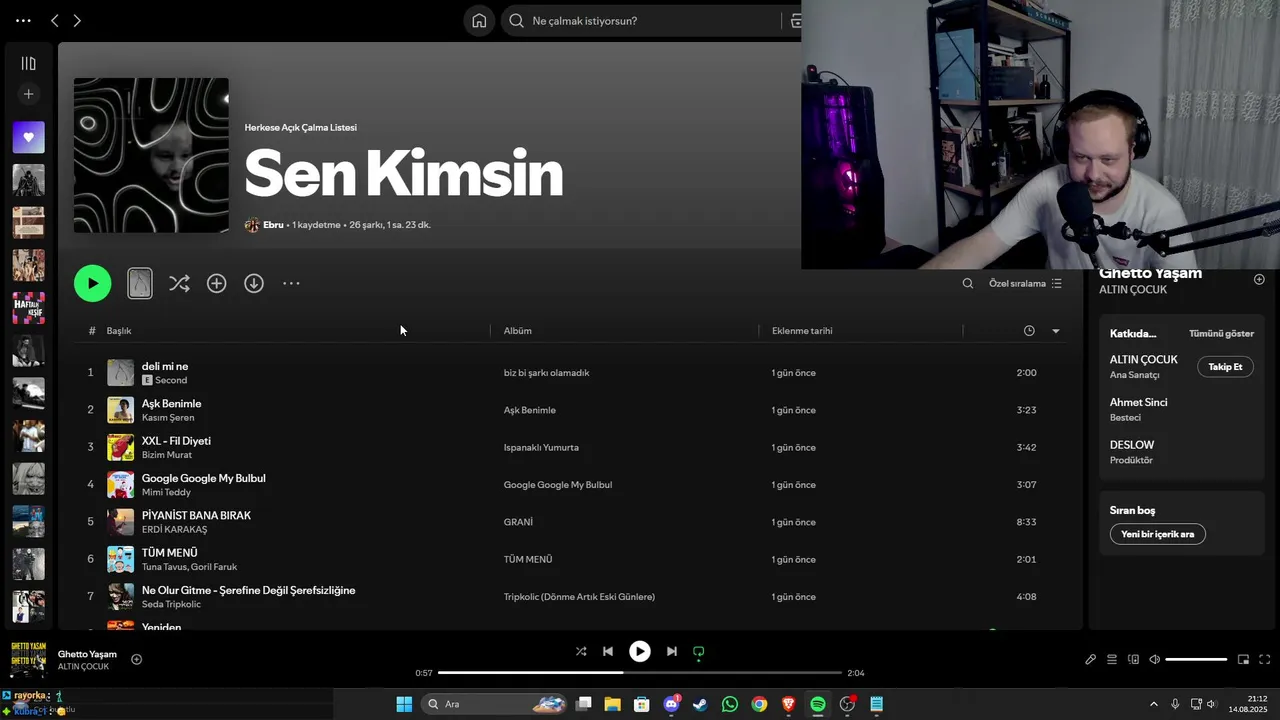The width and height of the screenshot is (1280, 720).
Task: Click the Sen Kimsin playlist cover image
Action: pyautogui.click(x=151, y=155)
